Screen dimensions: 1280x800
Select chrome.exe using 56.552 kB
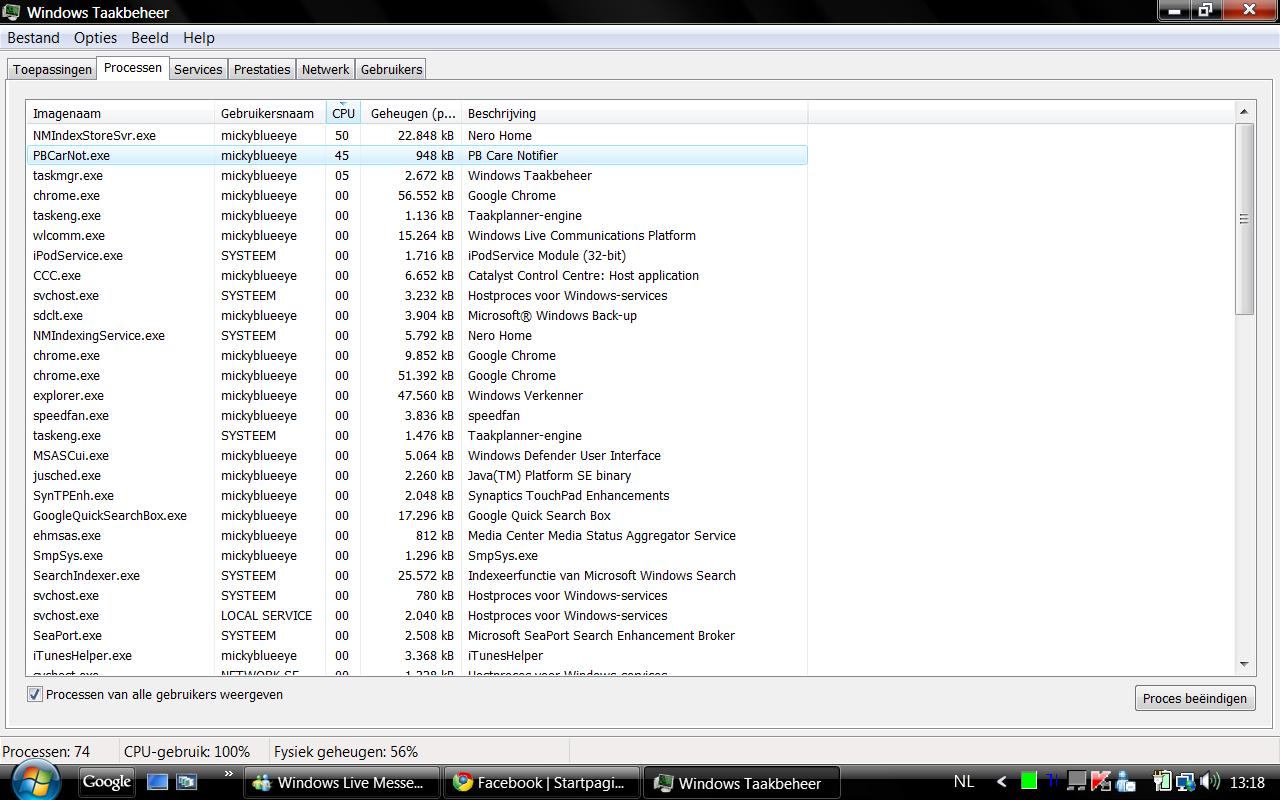click(x=417, y=195)
